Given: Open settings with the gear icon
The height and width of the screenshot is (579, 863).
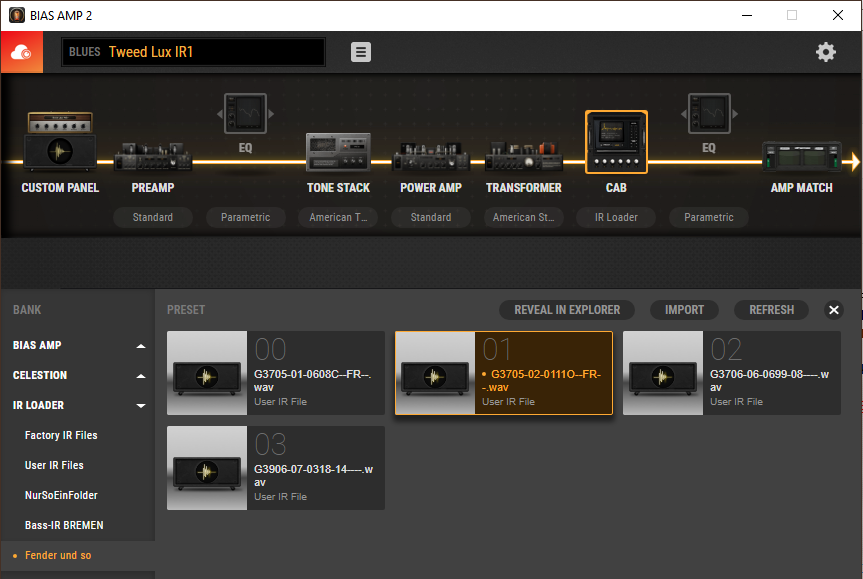Looking at the screenshot, I should [826, 52].
